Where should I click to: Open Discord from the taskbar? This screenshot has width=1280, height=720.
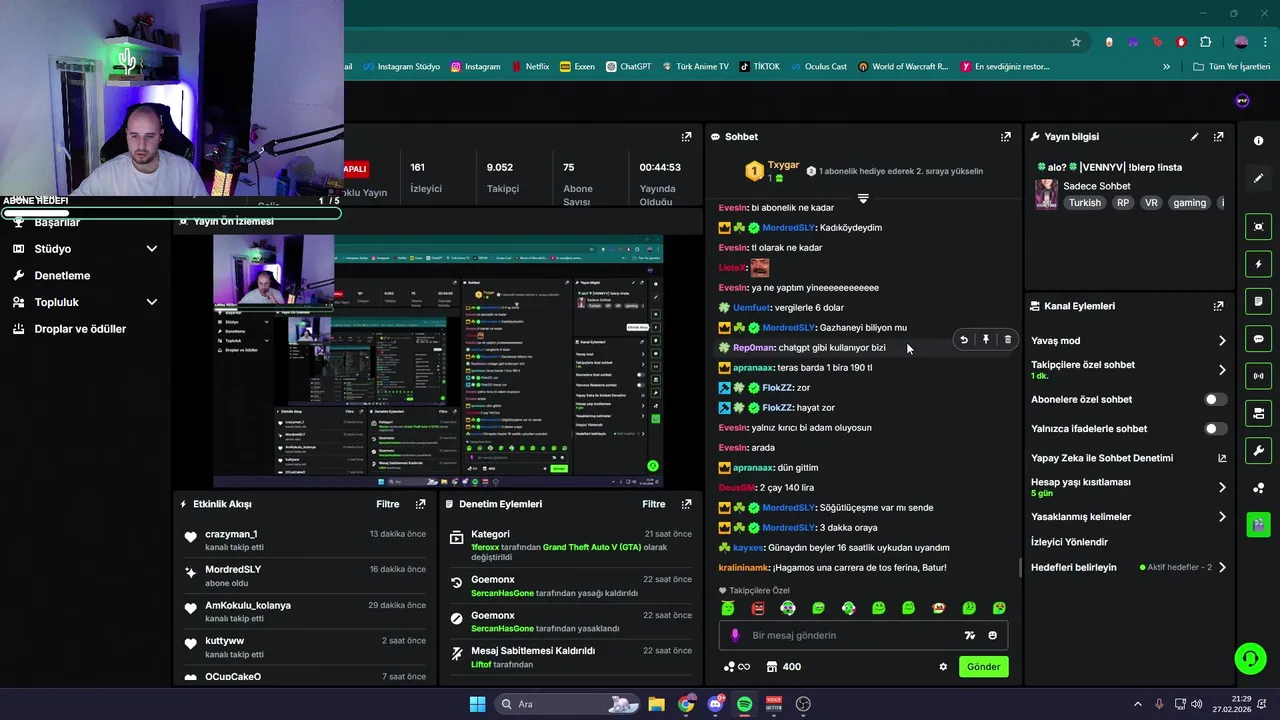[x=715, y=704]
